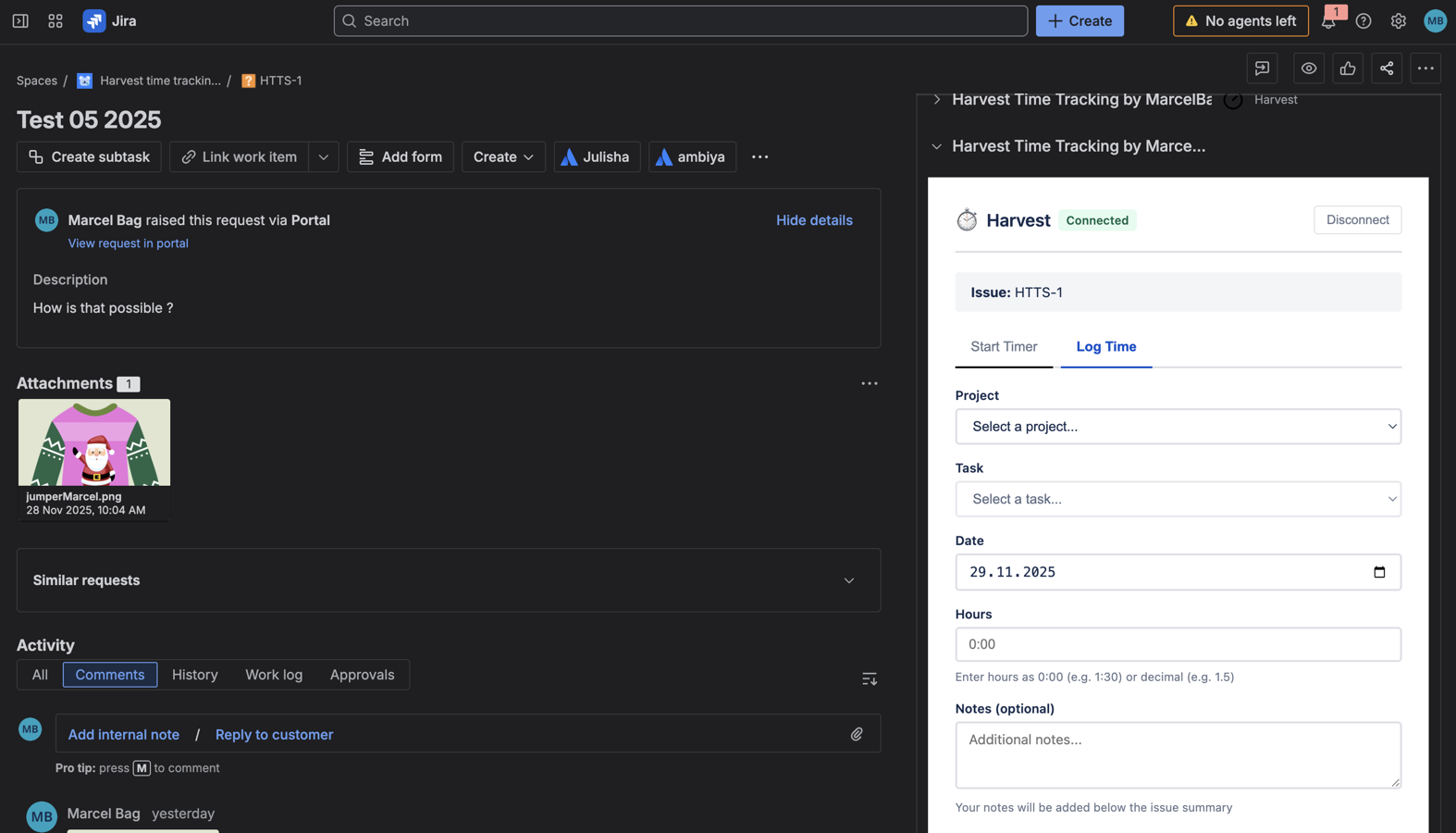Image resolution: width=1456 pixels, height=833 pixels.
Task: Open the Create dropdown in issue toolbar
Action: pyautogui.click(x=503, y=157)
